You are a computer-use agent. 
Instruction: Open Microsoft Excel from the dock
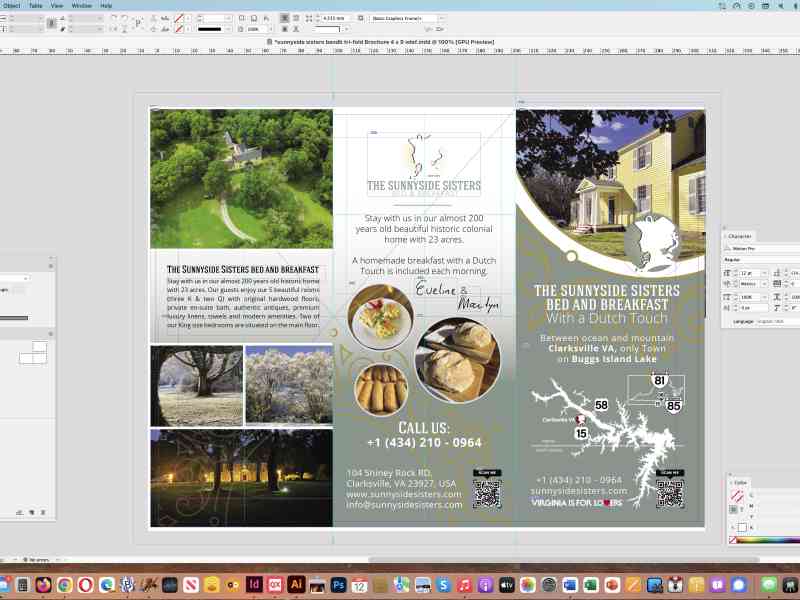click(x=591, y=584)
